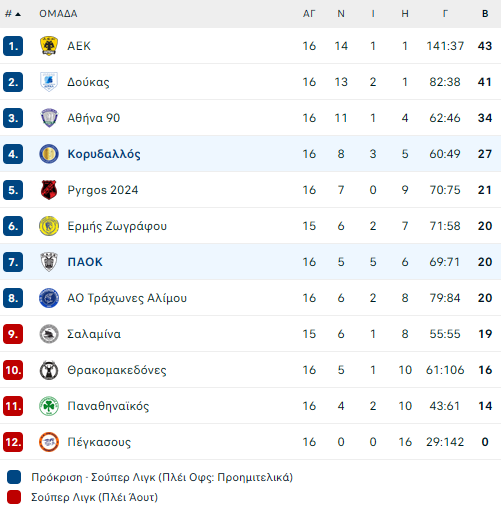Screen dimensions: 501x508
Task: Open the Σαλαμίνα team link
Action: tap(94, 334)
